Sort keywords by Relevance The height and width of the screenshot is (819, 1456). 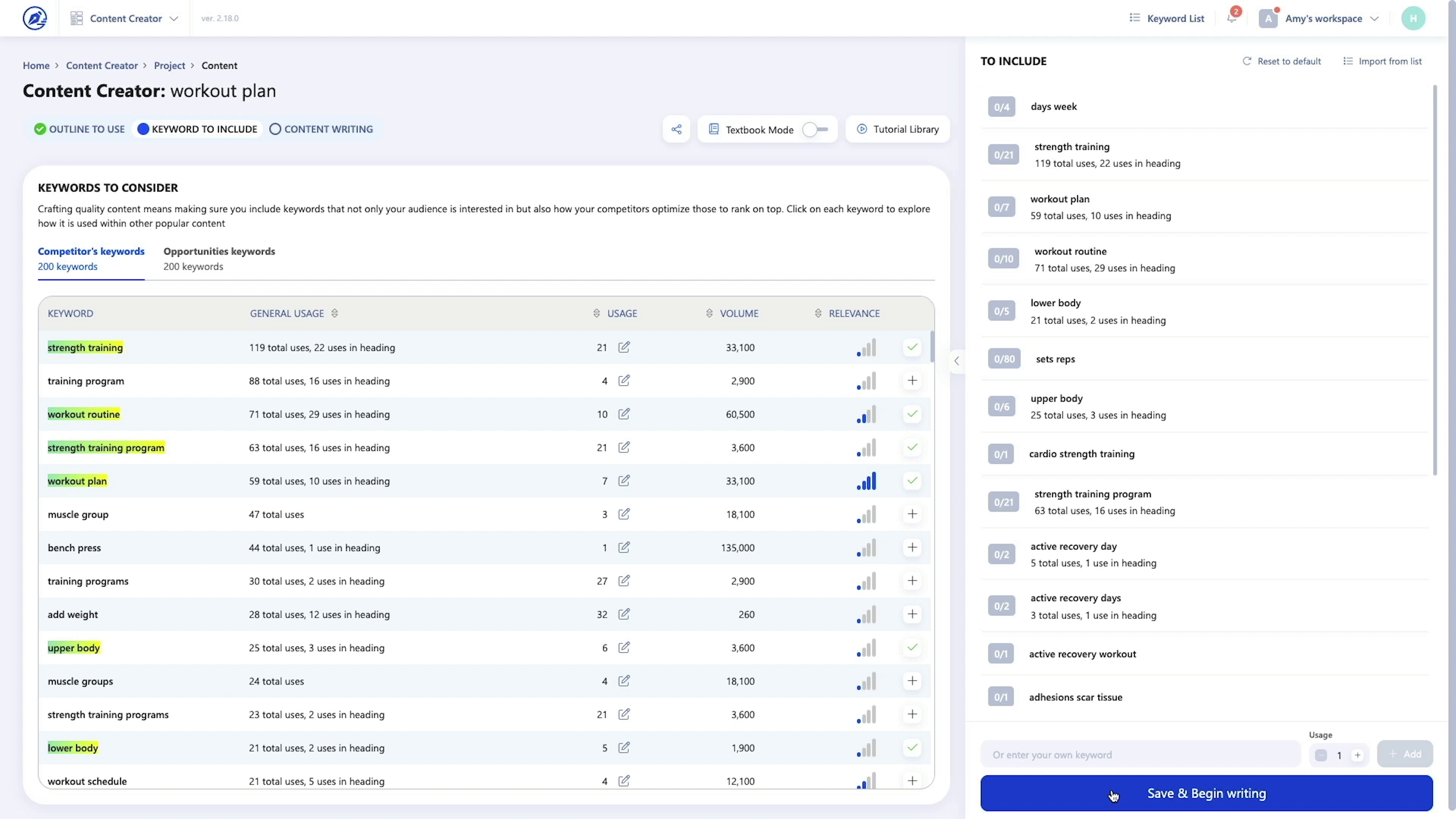[818, 313]
